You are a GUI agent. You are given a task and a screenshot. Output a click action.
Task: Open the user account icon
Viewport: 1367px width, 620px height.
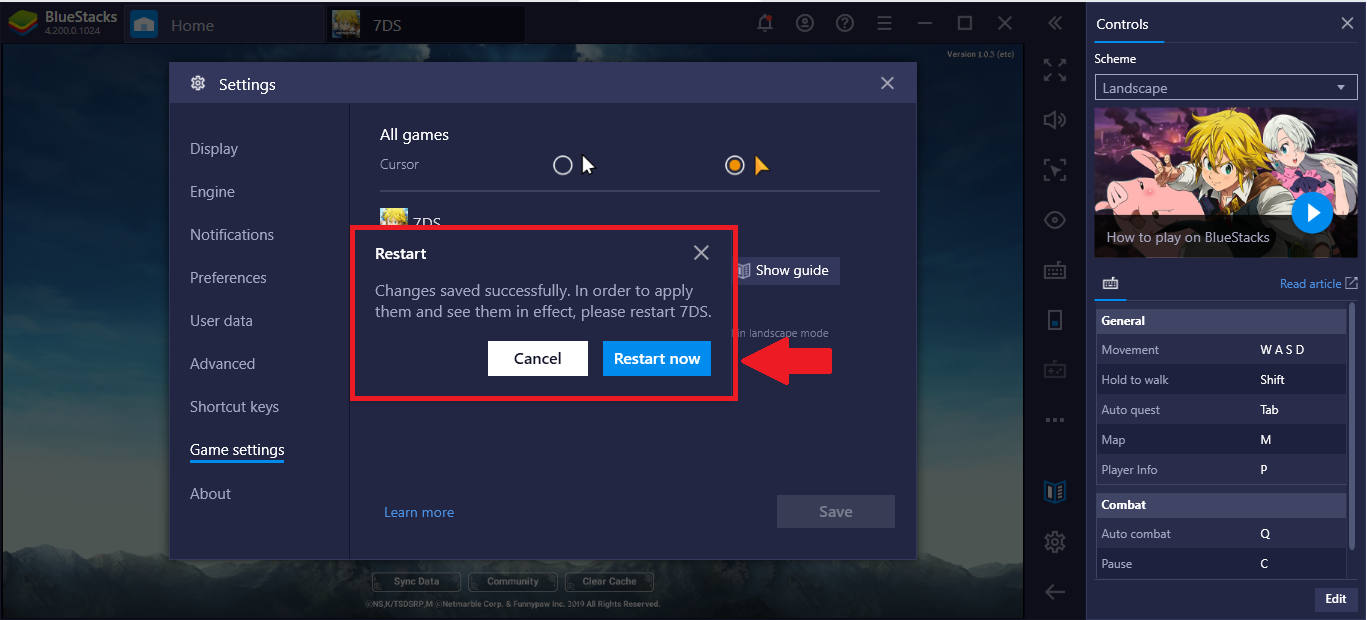click(805, 23)
